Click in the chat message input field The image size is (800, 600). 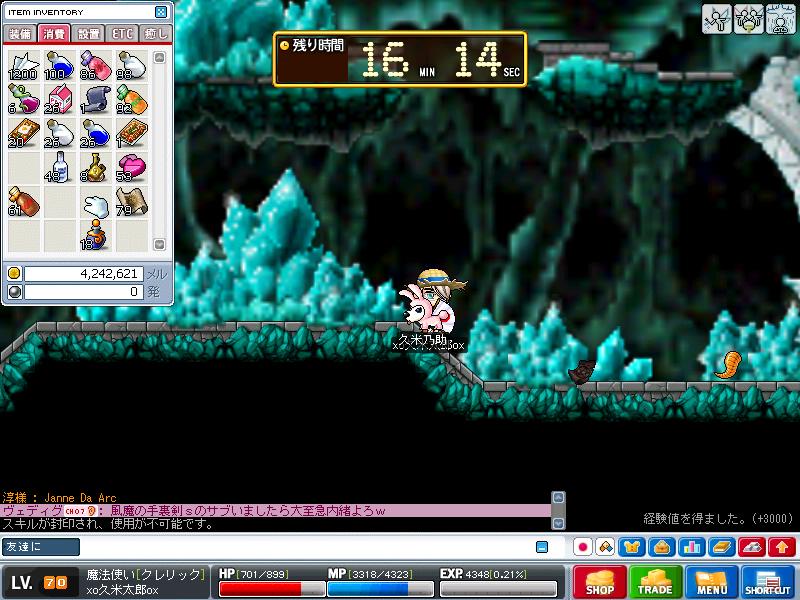click(x=306, y=547)
